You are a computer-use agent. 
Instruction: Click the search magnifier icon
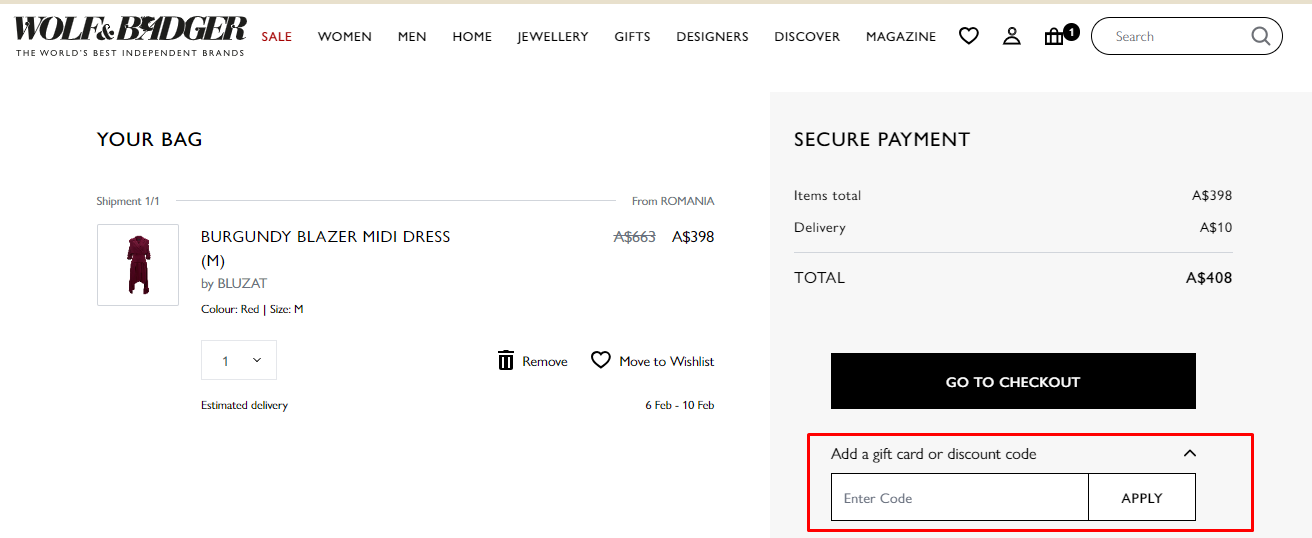[x=1260, y=36]
